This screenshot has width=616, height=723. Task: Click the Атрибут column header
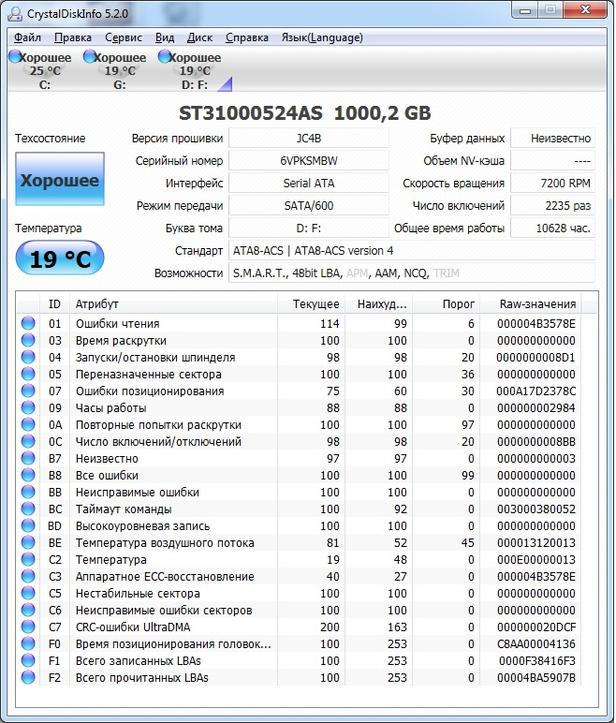tap(173, 304)
